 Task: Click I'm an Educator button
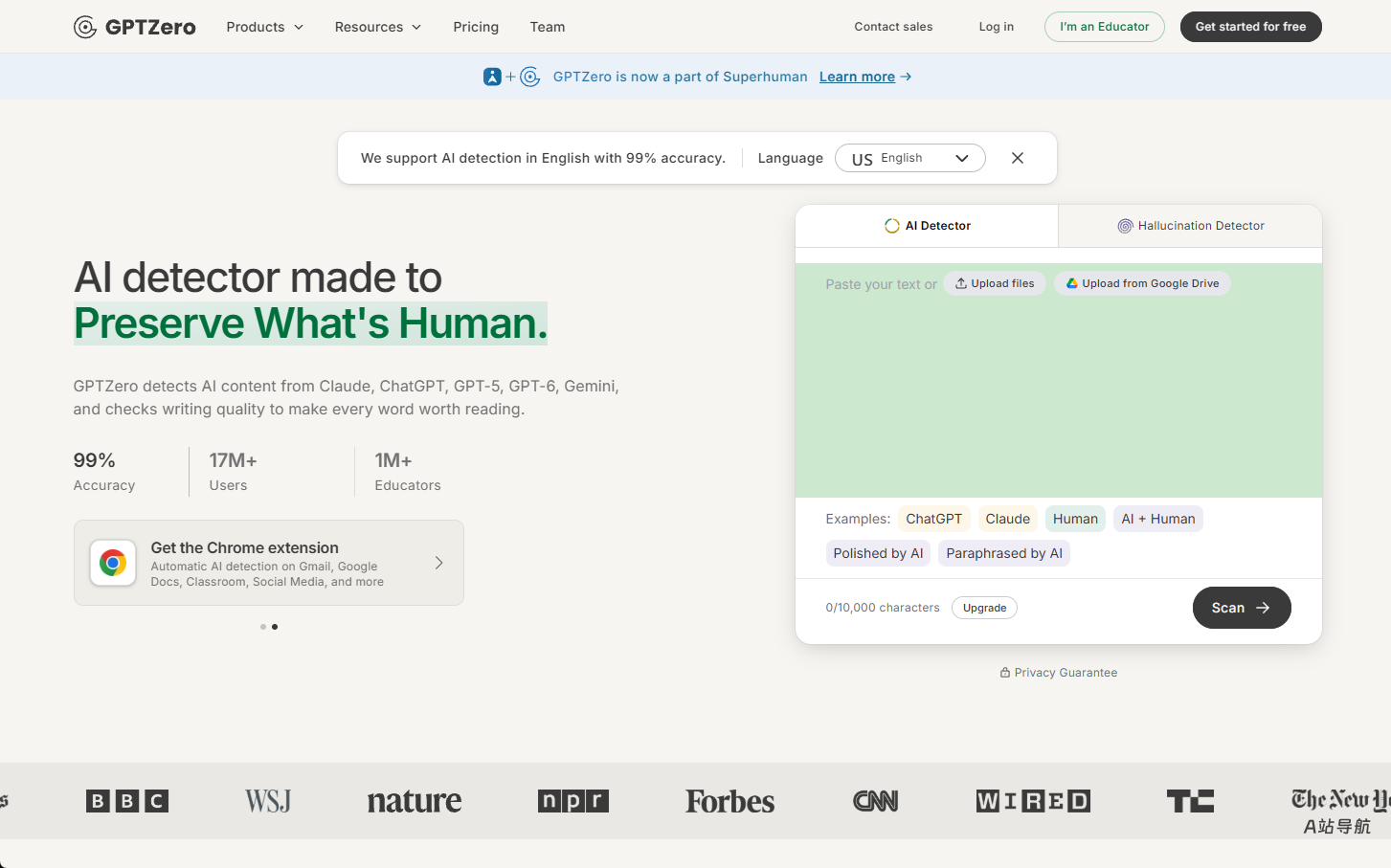(1105, 27)
